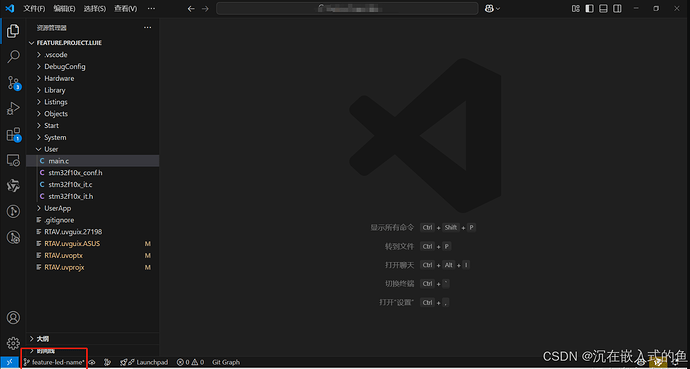Open Git Graph from status bar
690x369 pixels.
tap(226, 362)
